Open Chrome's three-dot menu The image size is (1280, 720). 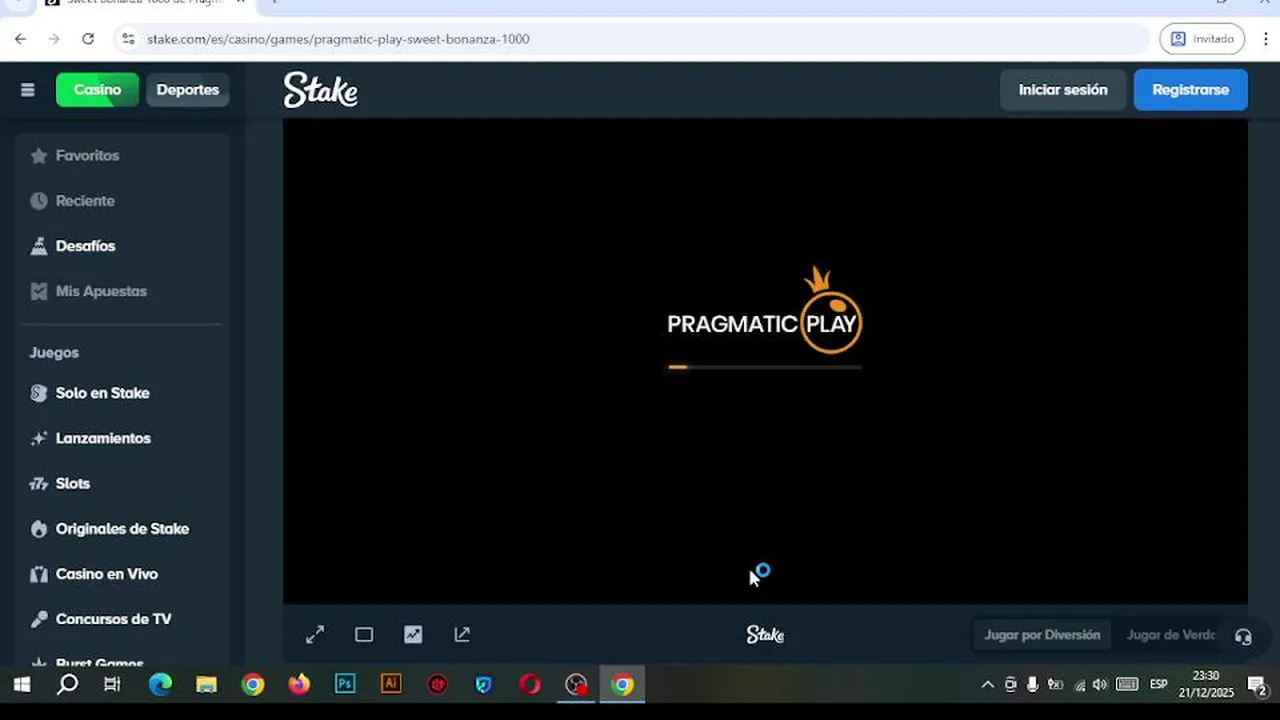point(1265,39)
